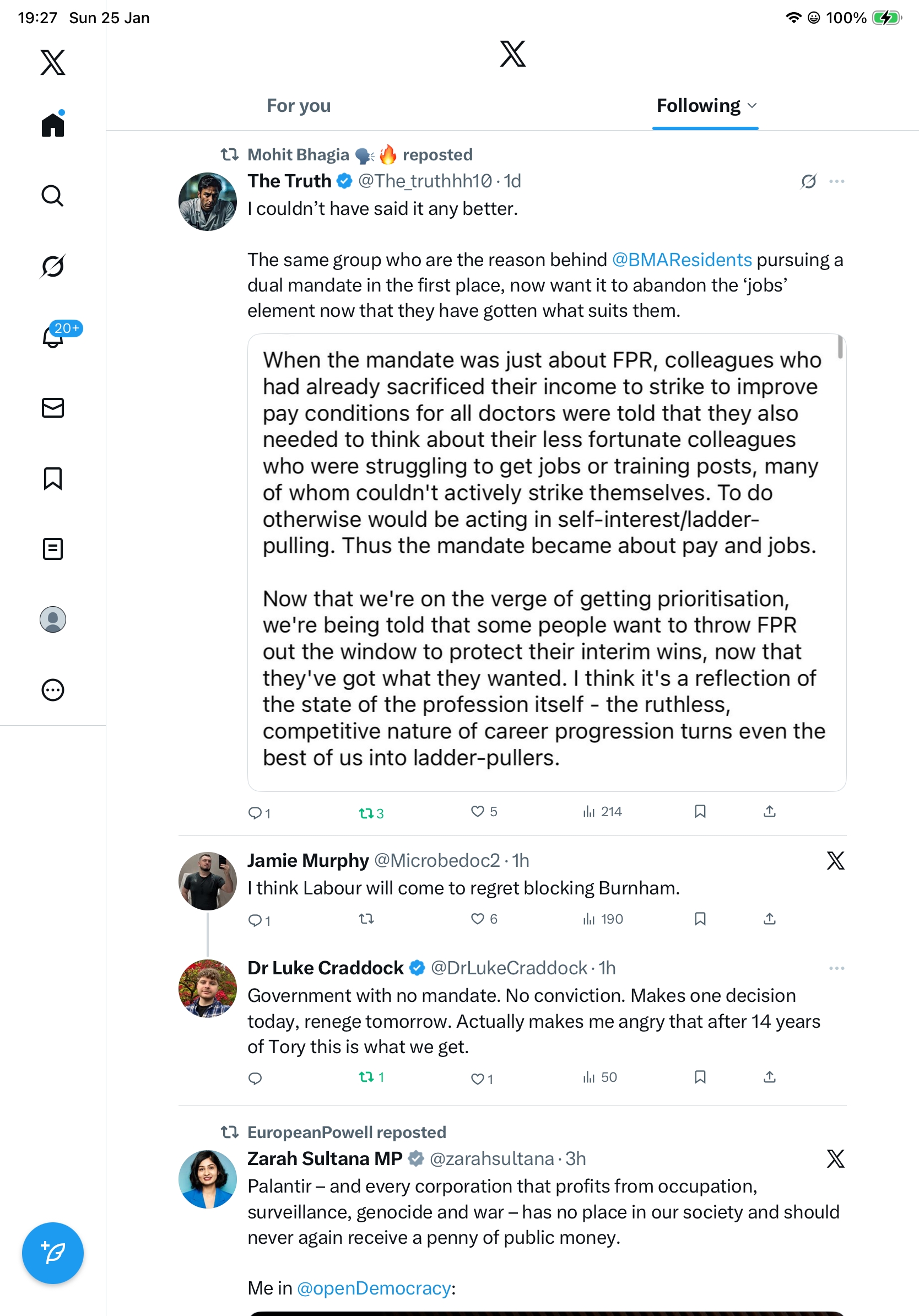Bookmark The Truth's post
Screen dimensions: 919x1316
pos(700,811)
